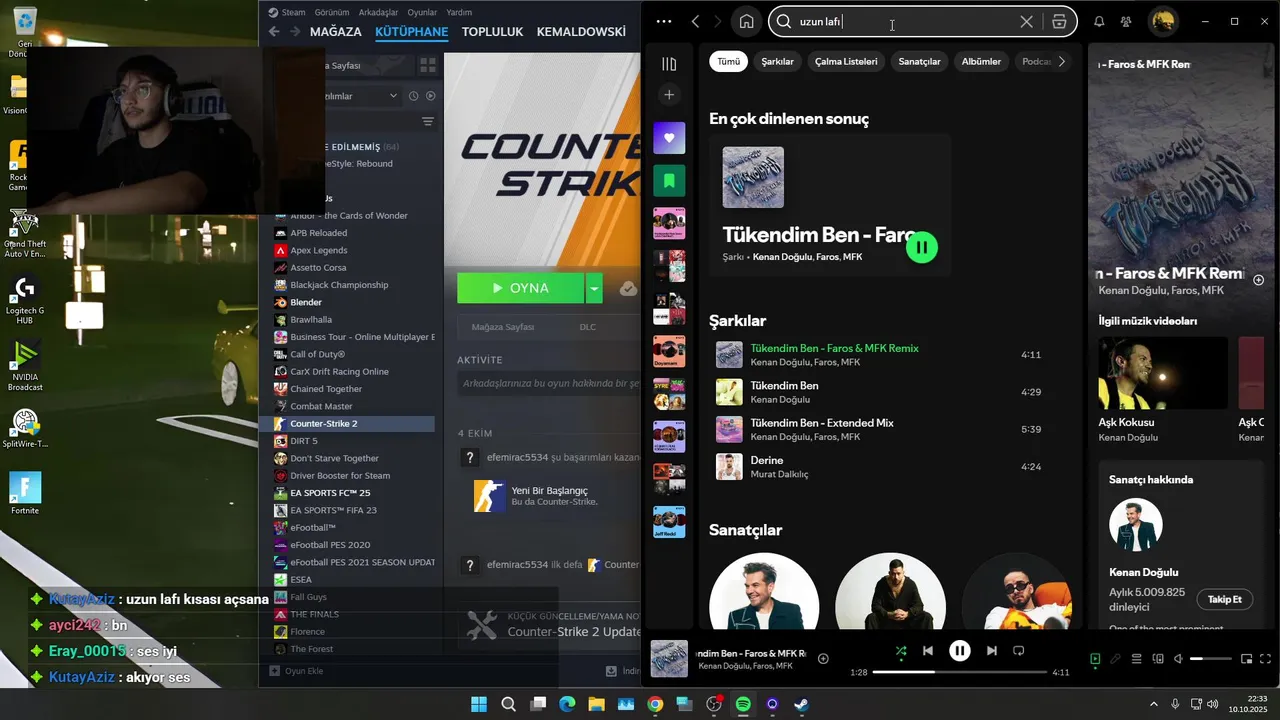Open the Spotify lyrics microphone icon

click(x=1116, y=659)
